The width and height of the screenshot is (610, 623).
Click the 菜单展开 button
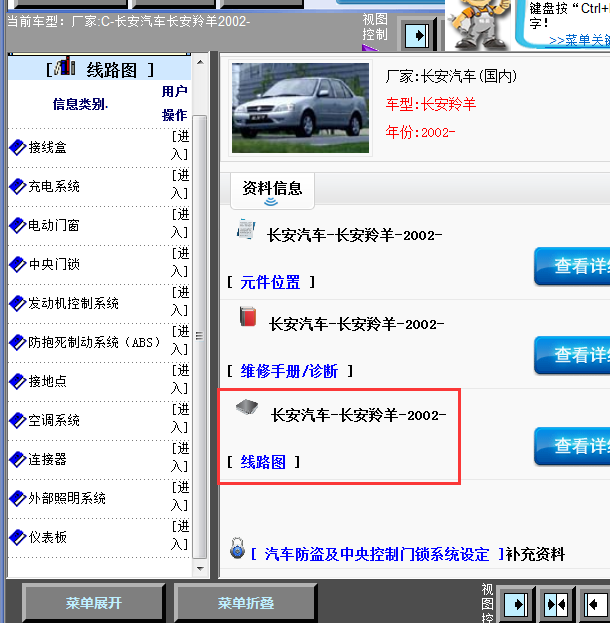(x=93, y=603)
